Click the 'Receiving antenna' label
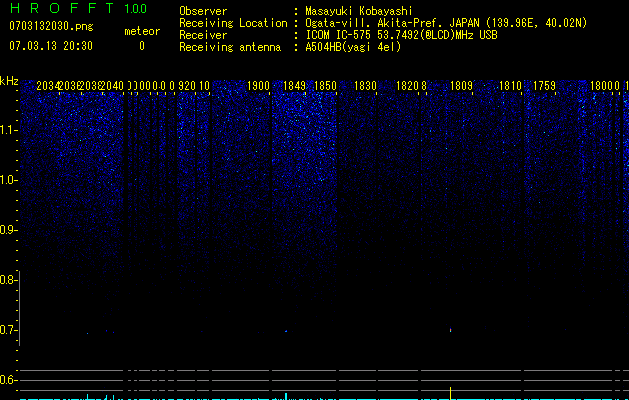 230,47
